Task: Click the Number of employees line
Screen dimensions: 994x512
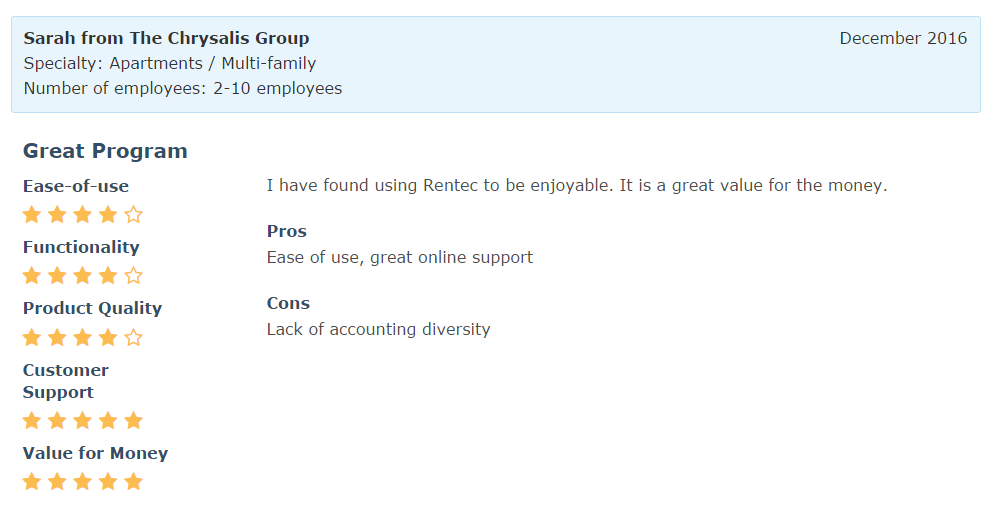Action: click(182, 89)
